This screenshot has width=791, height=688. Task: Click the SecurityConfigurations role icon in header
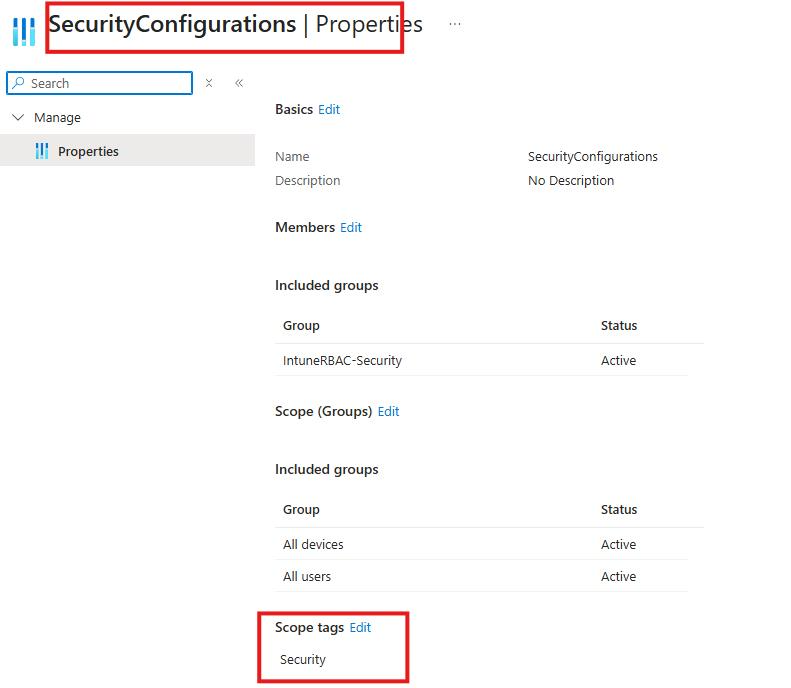click(23, 29)
